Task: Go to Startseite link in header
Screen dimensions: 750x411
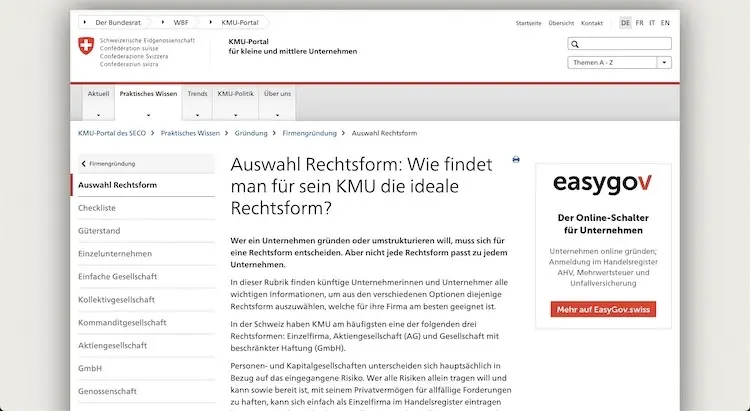Action: tap(529, 23)
